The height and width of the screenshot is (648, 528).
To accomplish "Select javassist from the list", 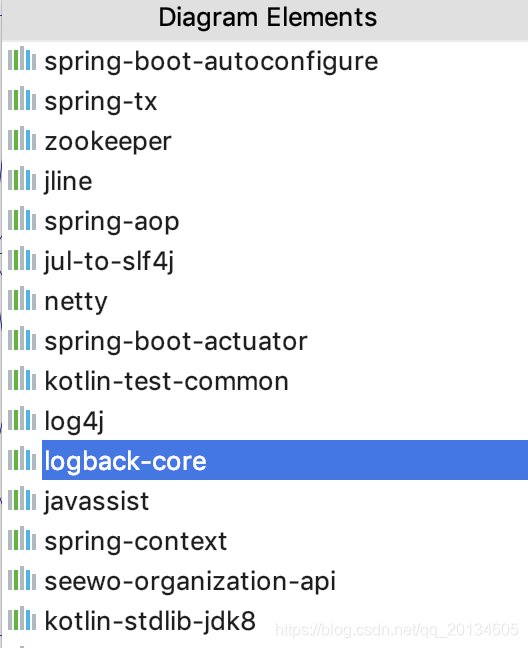I will pyautogui.click(x=265, y=501).
